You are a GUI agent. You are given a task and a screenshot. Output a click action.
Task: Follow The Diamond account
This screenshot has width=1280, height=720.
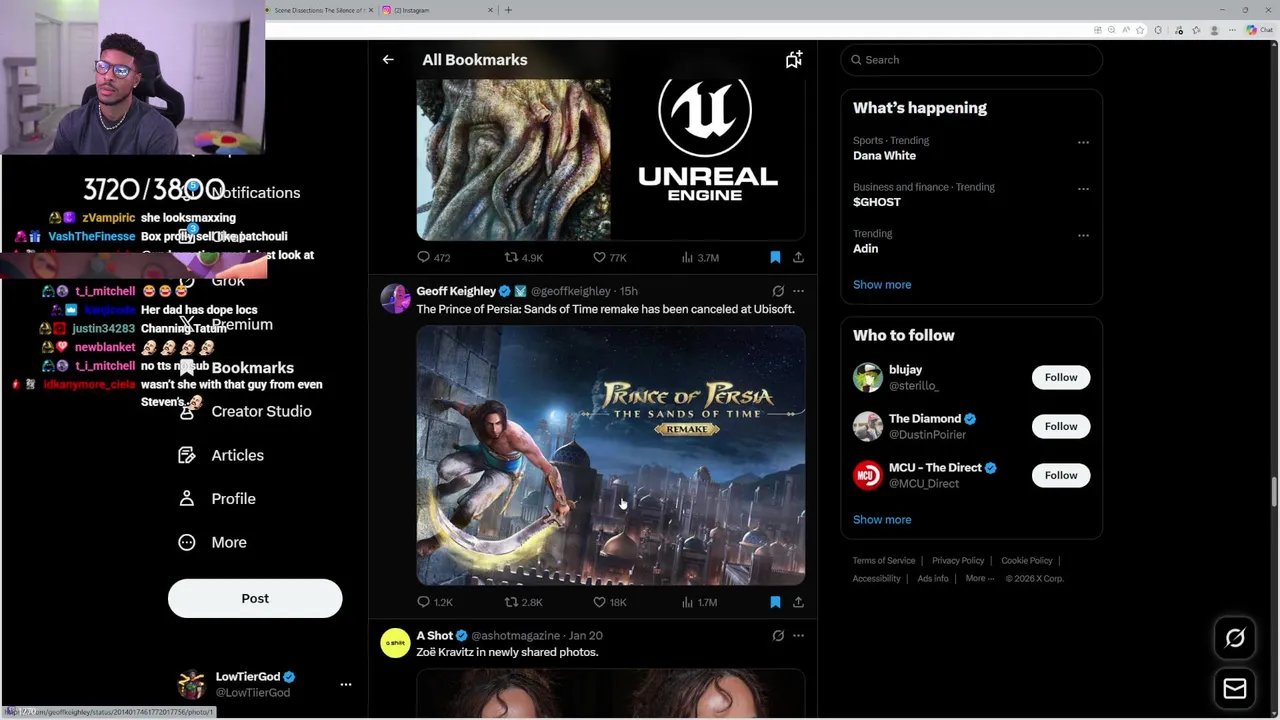pos(1061,426)
